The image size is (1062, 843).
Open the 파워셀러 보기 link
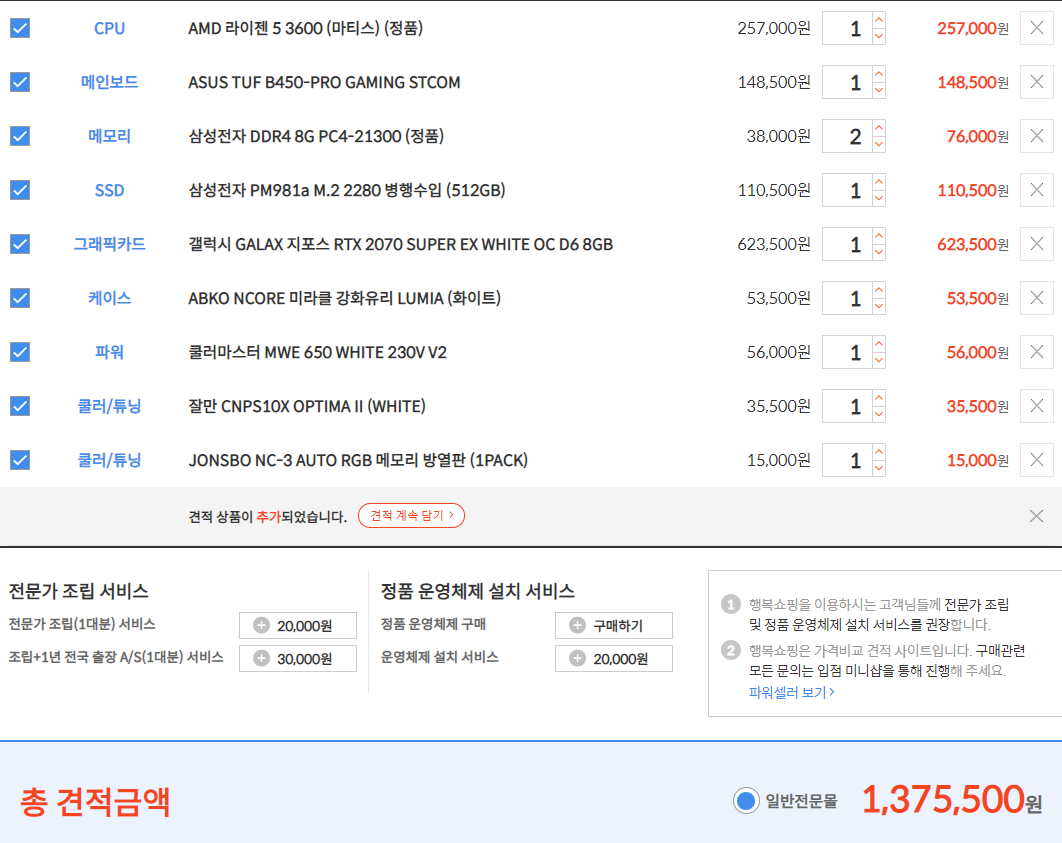click(x=791, y=692)
